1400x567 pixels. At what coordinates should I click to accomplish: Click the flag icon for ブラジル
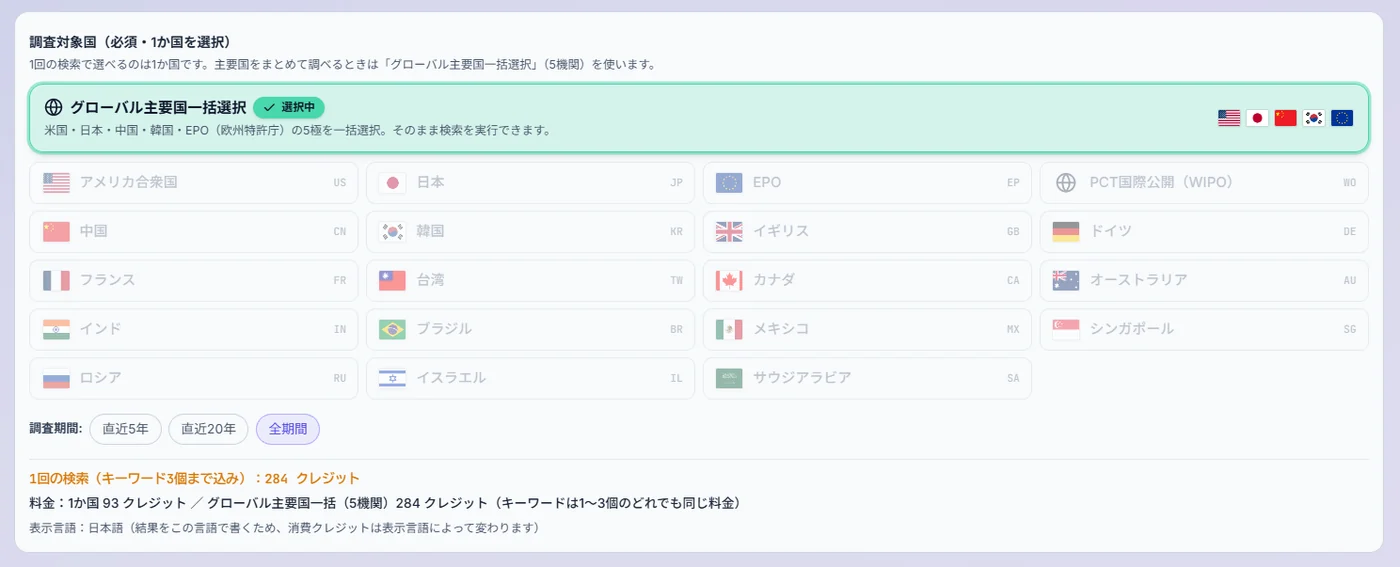(x=392, y=330)
